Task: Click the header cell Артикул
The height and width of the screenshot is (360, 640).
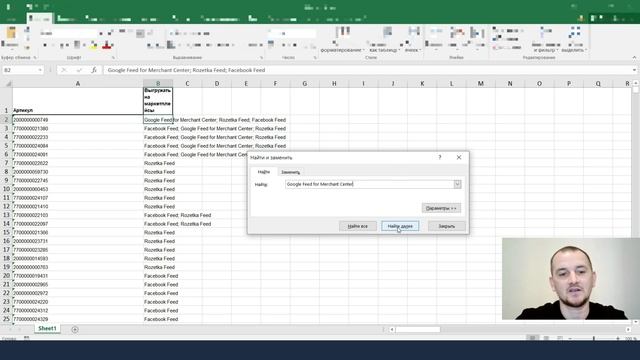Action: click(78, 101)
